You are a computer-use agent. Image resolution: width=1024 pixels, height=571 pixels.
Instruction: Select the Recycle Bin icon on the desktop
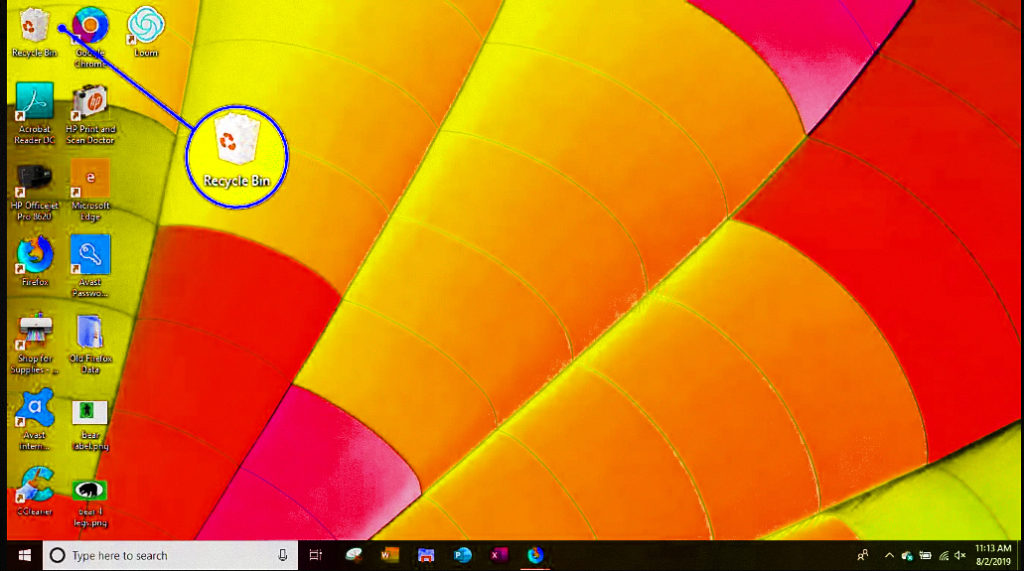pyautogui.click(x=34, y=27)
